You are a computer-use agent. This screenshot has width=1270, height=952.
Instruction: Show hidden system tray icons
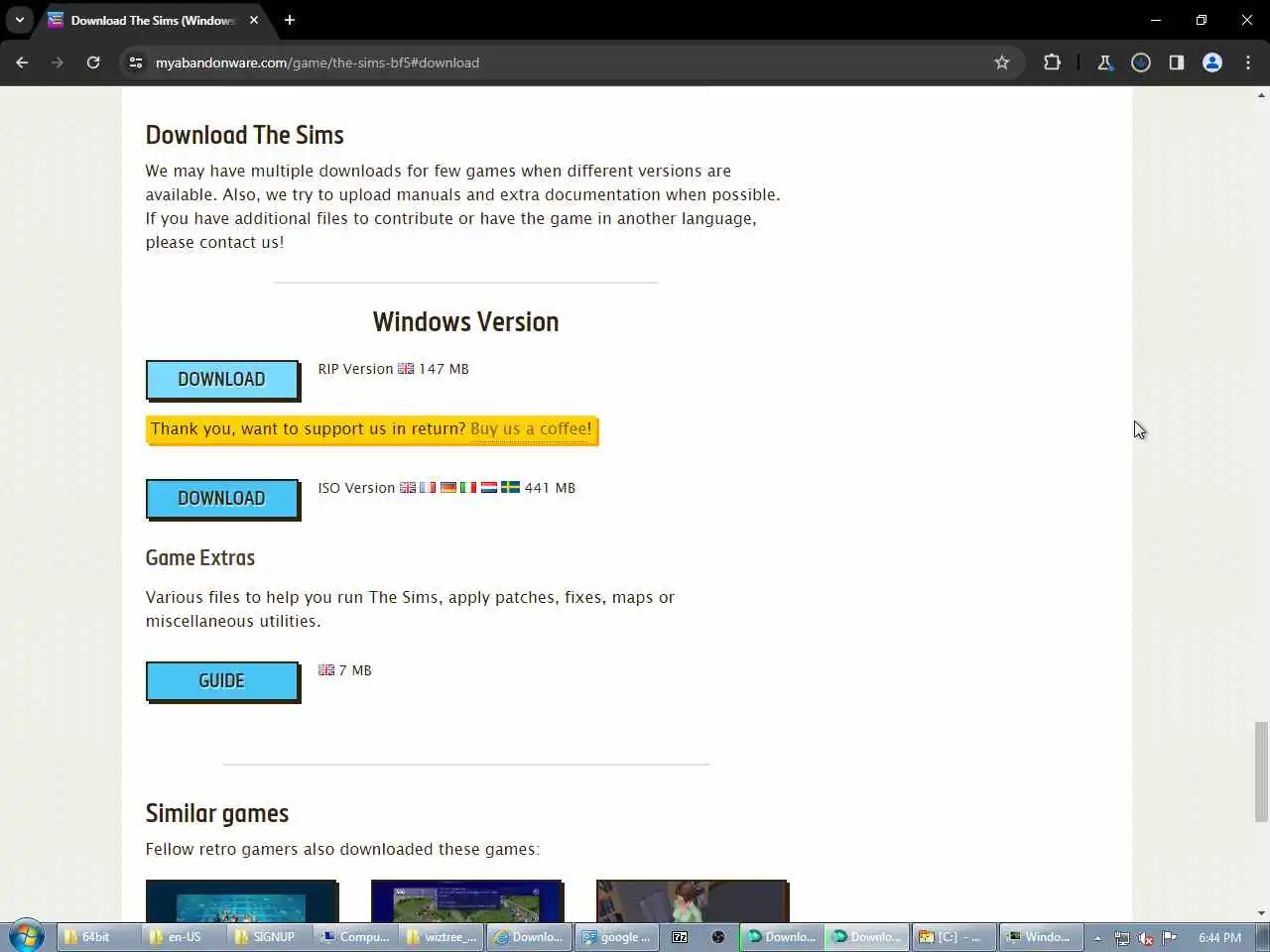[1097, 938]
